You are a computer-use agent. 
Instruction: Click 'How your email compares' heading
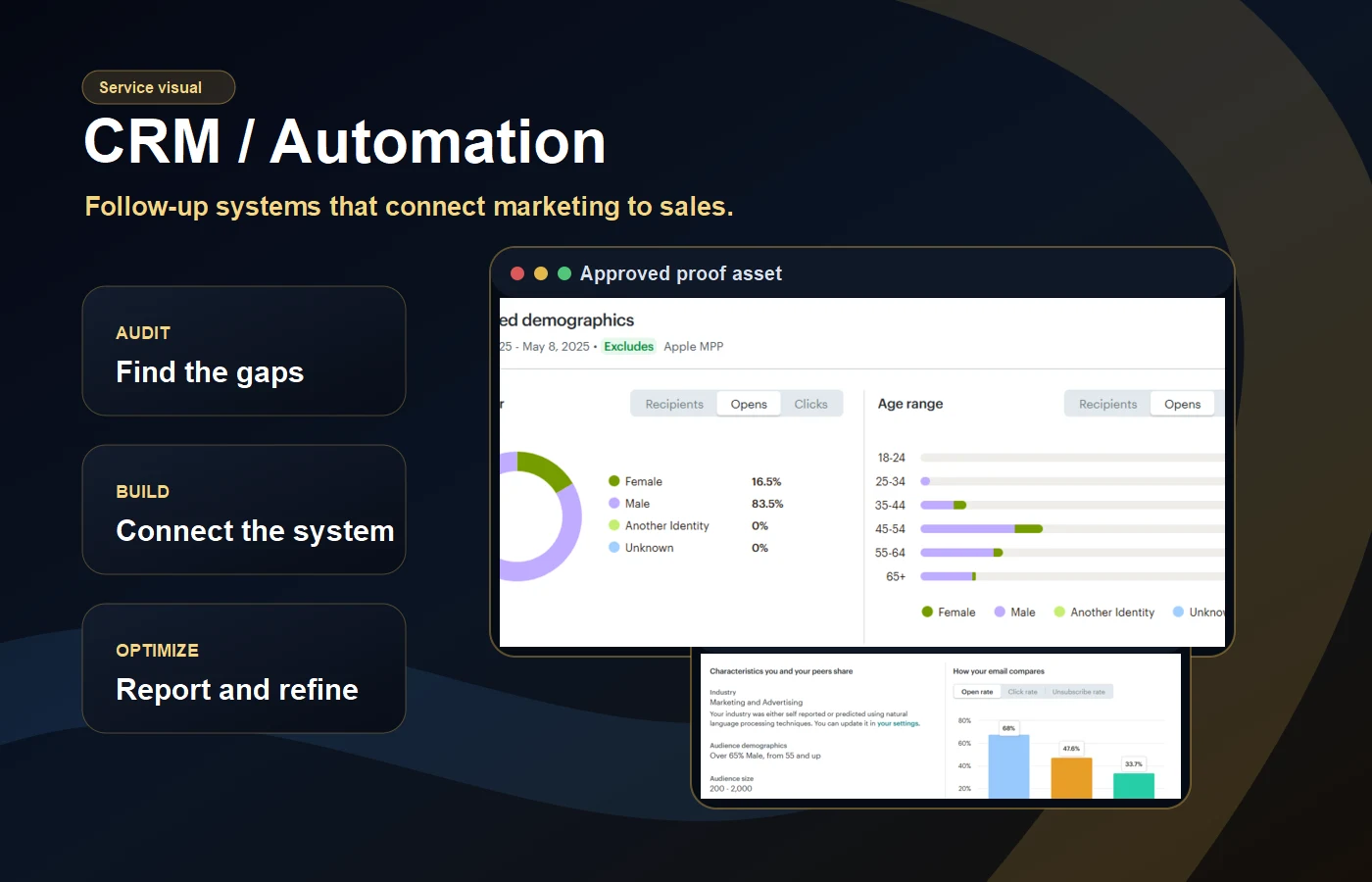coord(999,671)
